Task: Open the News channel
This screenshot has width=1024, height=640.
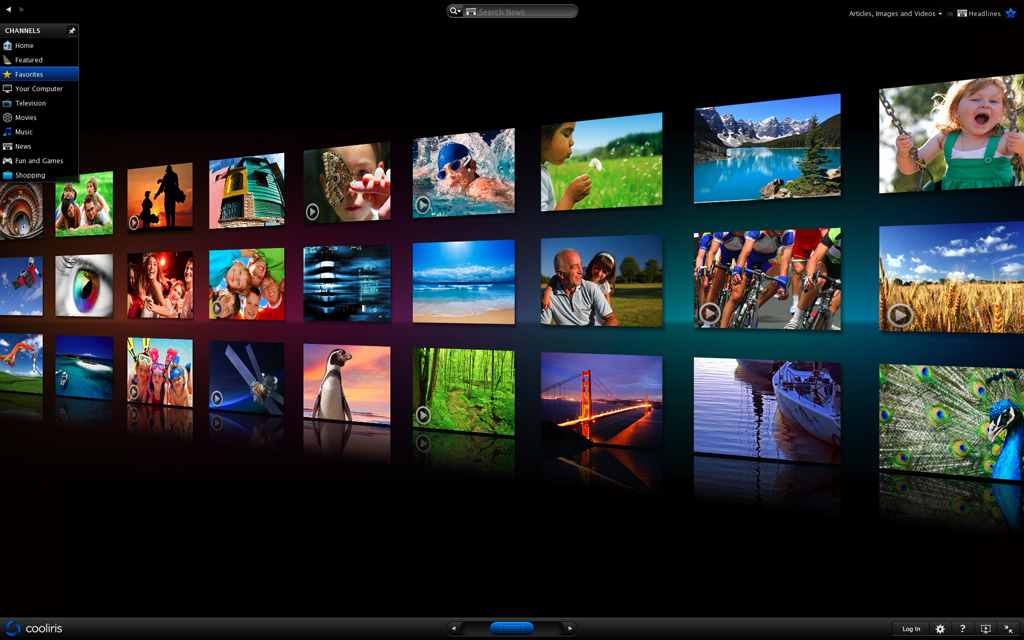Action: point(39,146)
